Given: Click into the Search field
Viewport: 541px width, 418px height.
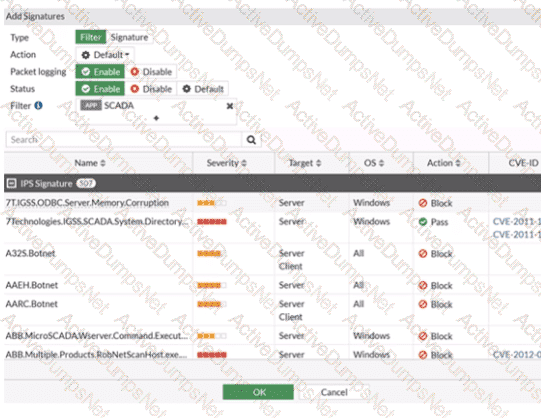Looking at the screenshot, I should point(124,140).
